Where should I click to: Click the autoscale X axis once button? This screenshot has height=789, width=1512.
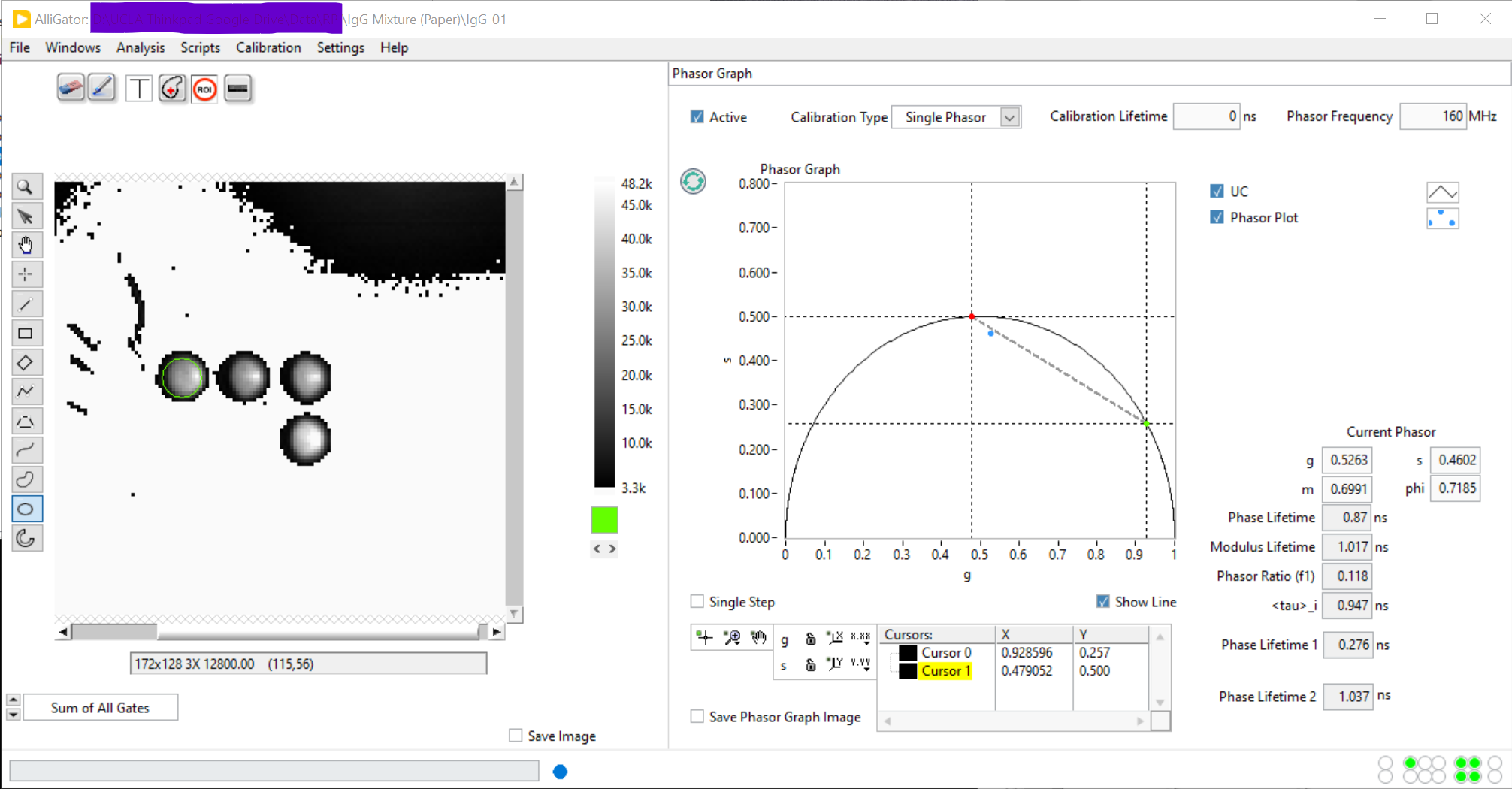pyautogui.click(x=835, y=639)
